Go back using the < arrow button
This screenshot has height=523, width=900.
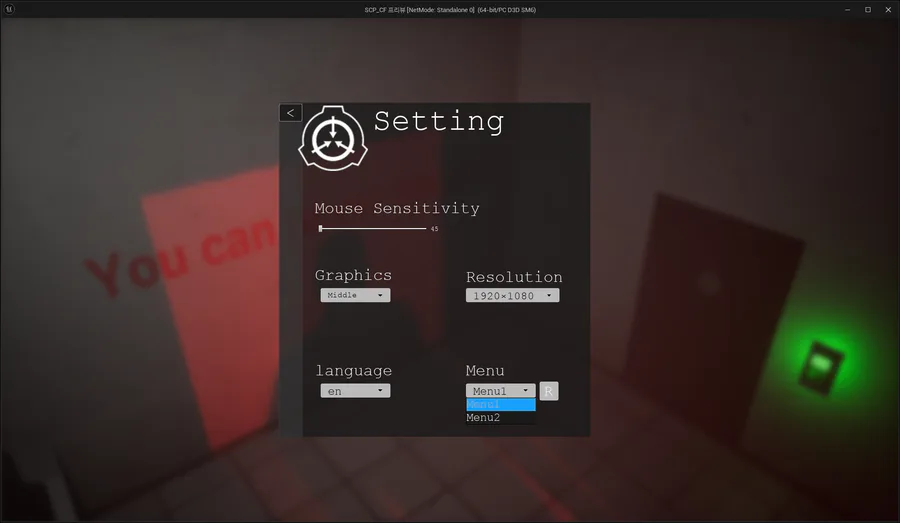click(x=290, y=113)
